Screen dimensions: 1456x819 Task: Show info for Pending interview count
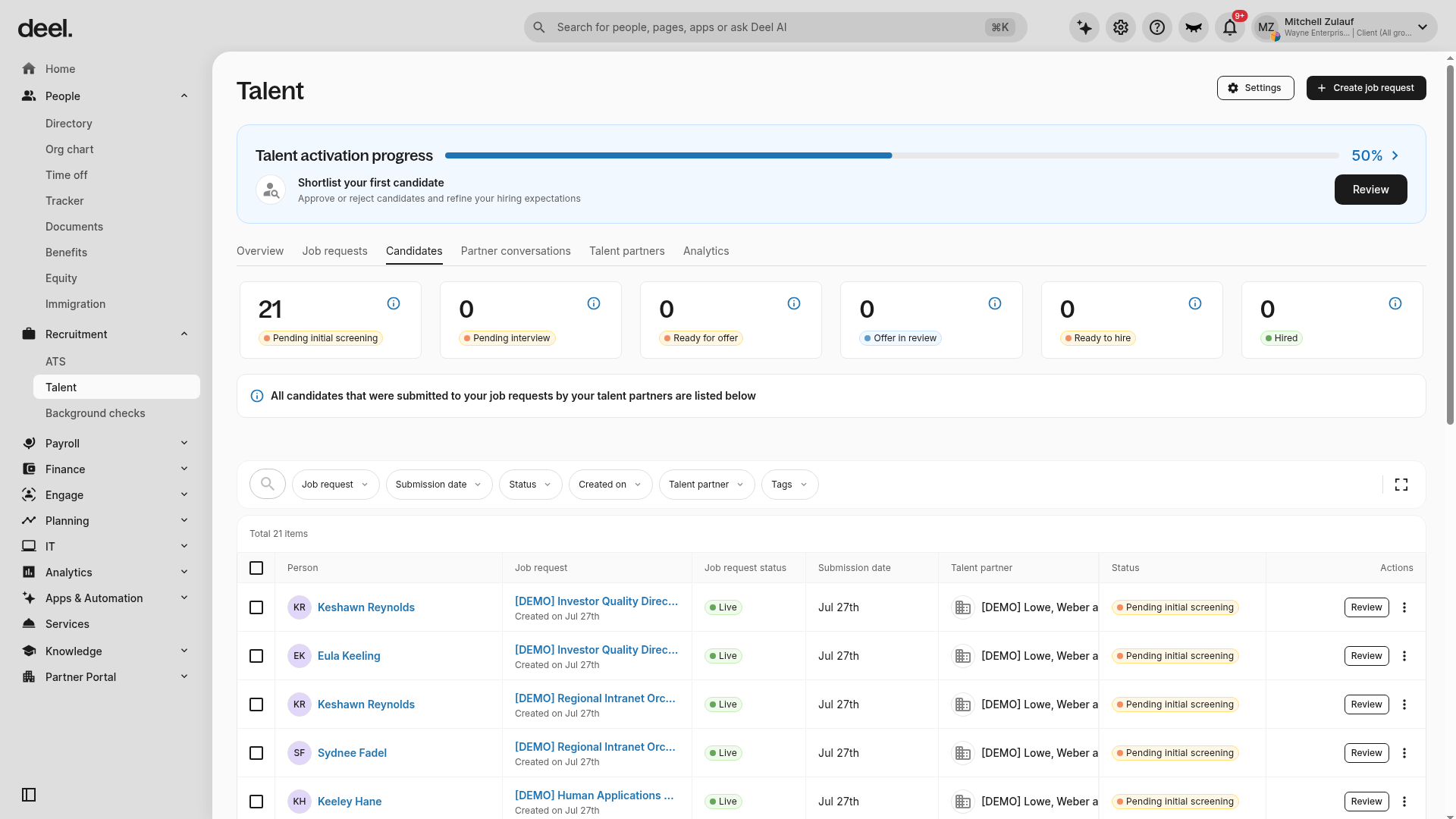tap(594, 303)
